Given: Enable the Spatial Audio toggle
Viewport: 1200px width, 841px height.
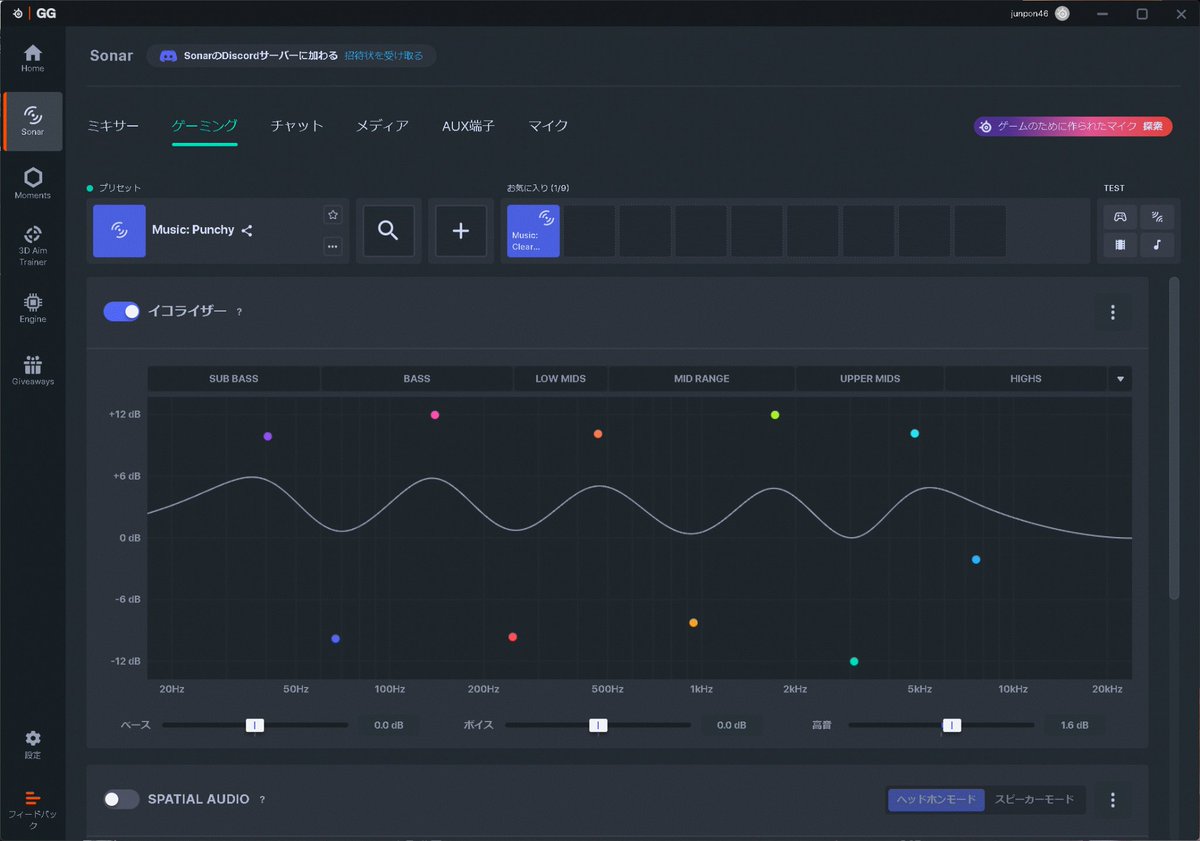Looking at the screenshot, I should click(122, 799).
